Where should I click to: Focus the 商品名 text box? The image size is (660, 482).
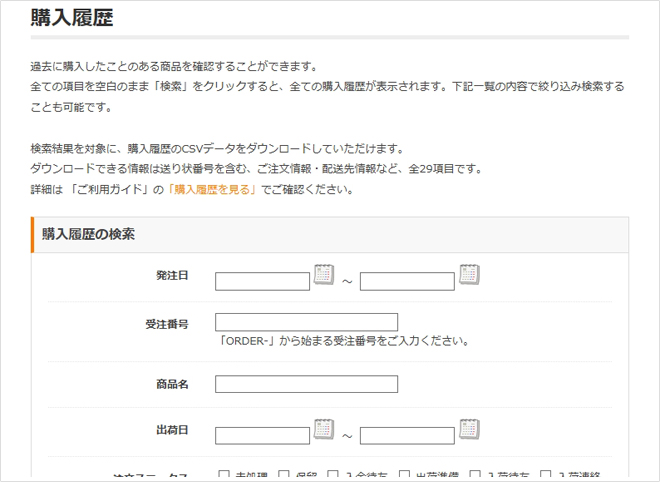click(x=306, y=384)
